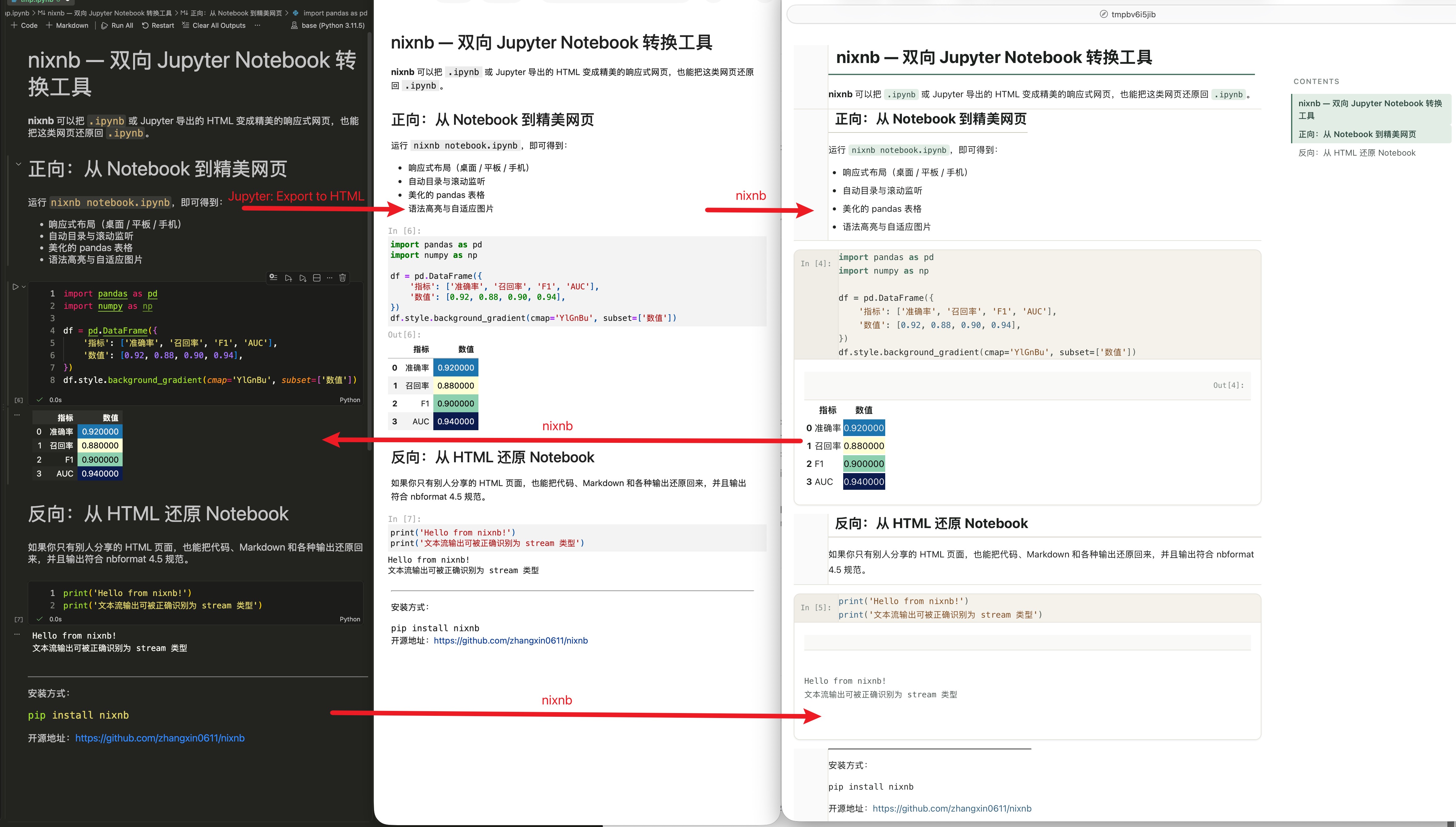Click execution count [7] in VS Code
Image resolution: width=1456 pixels, height=827 pixels.
click(x=19, y=619)
